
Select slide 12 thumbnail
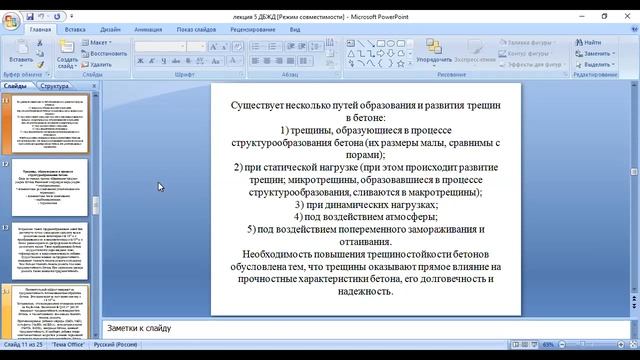49,187
